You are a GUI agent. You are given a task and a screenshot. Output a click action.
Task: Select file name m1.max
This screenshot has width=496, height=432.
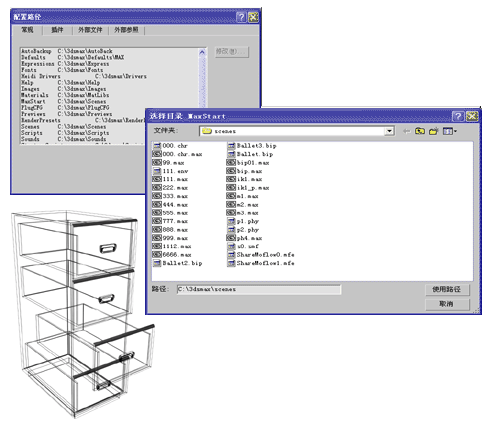coord(247,196)
